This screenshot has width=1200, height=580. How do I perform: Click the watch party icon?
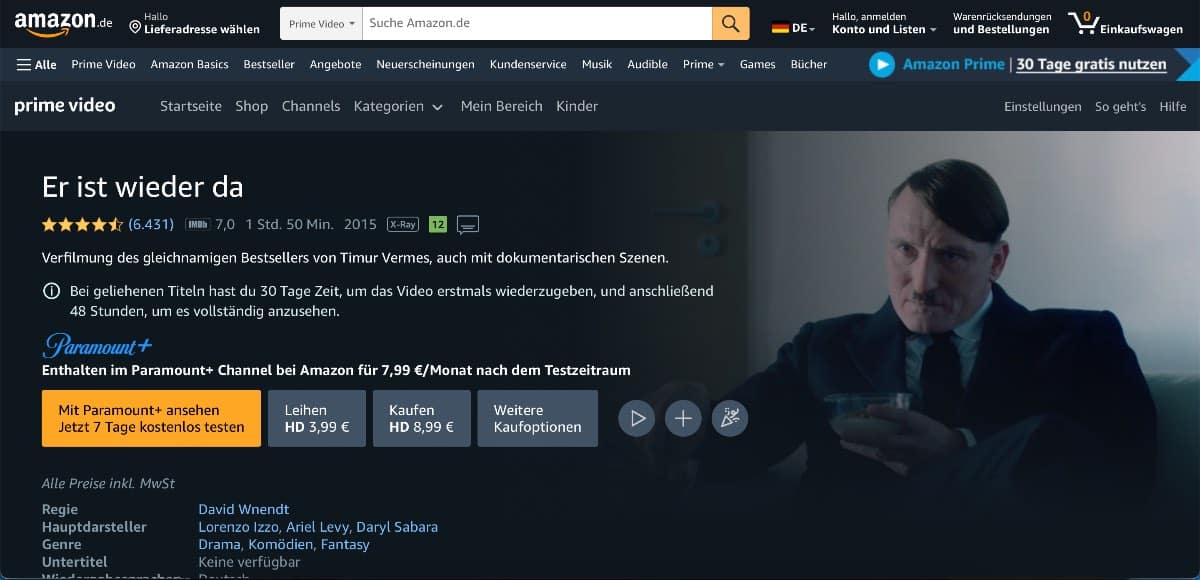(730, 418)
